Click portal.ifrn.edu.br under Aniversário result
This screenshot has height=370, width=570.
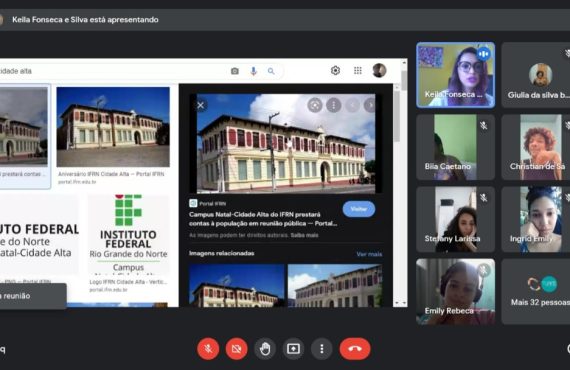77,182
